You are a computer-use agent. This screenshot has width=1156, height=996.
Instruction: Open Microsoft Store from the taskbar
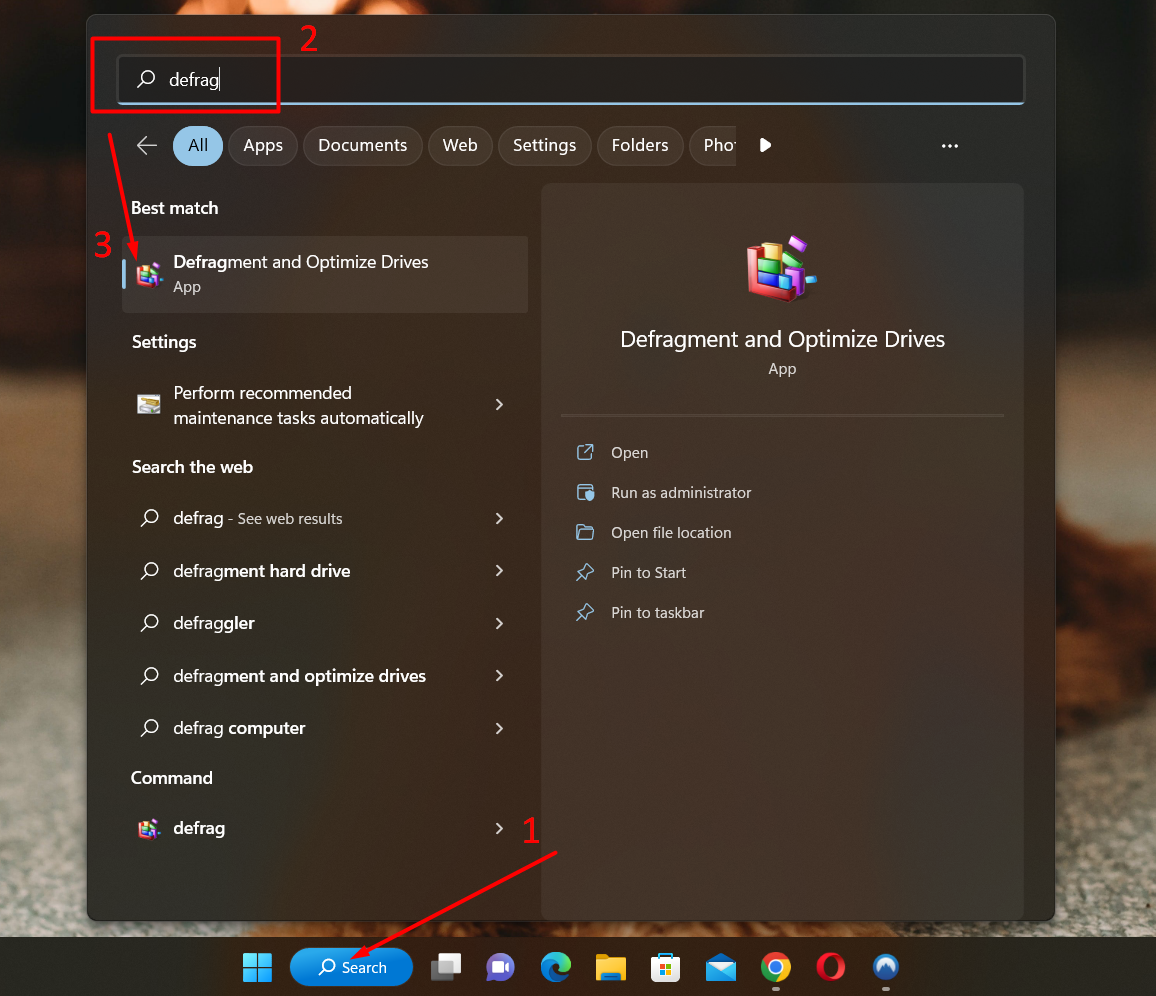click(665, 967)
